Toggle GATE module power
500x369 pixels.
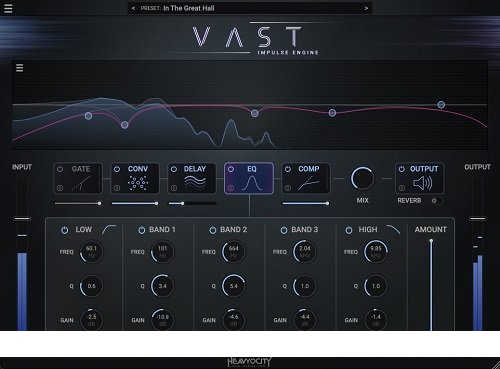click(x=60, y=169)
